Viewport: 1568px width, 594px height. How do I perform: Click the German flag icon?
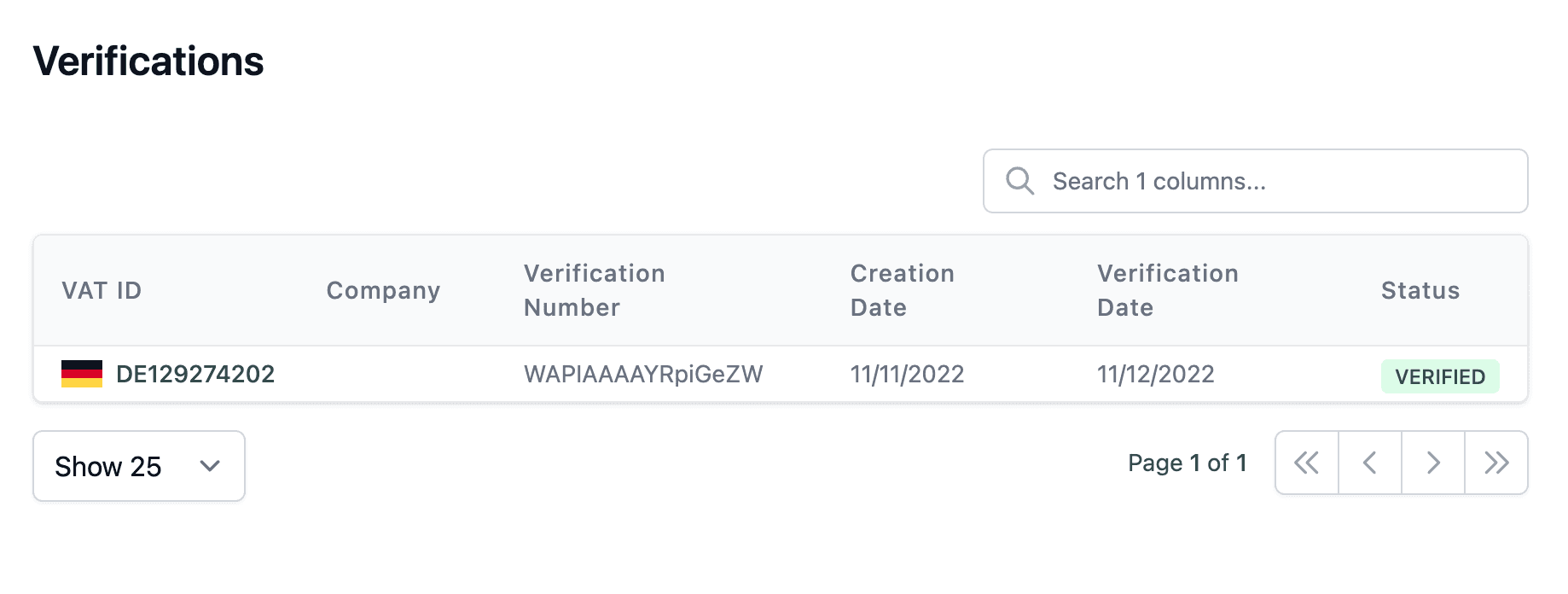coord(82,374)
